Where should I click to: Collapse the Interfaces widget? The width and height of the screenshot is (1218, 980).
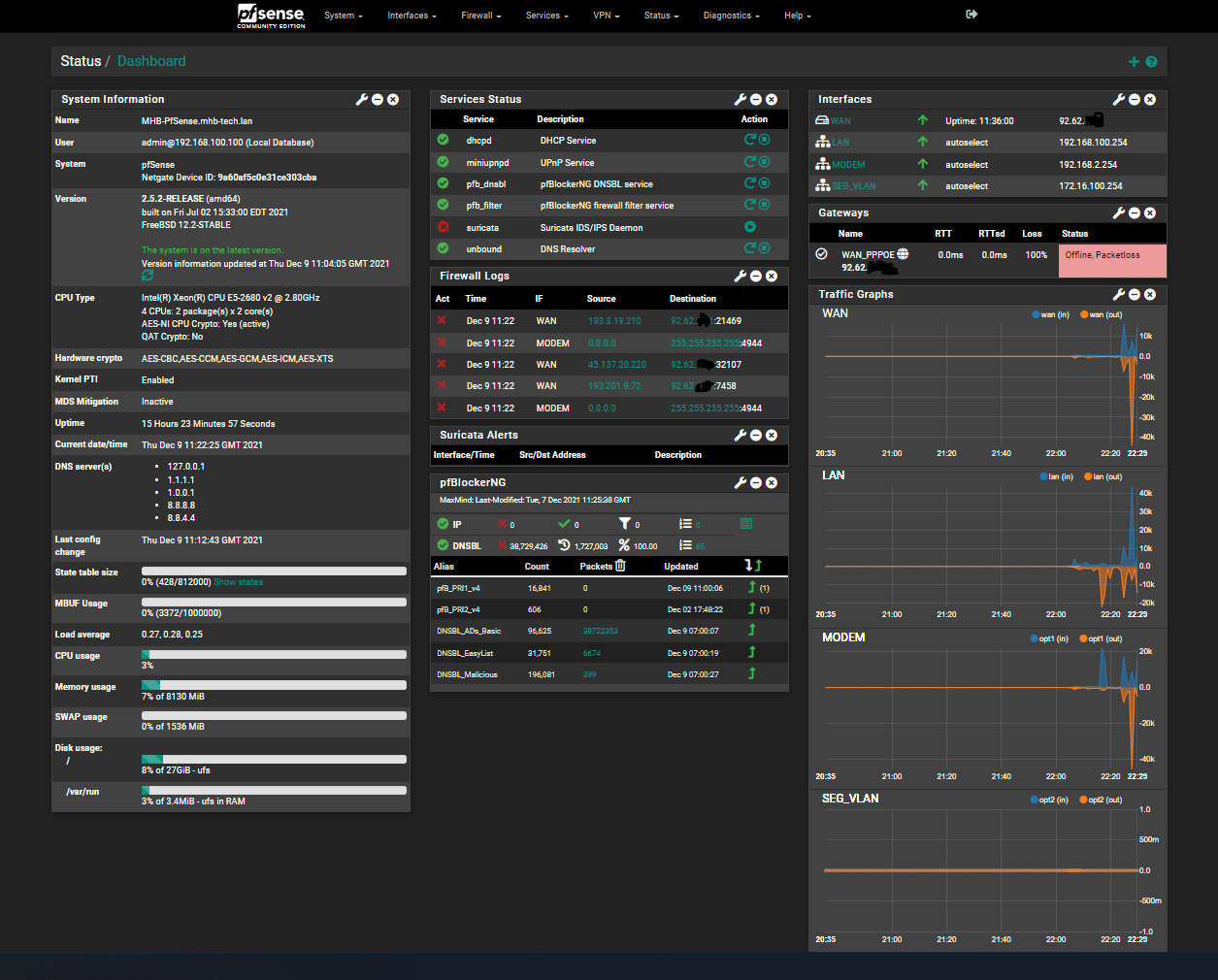pyautogui.click(x=1135, y=99)
